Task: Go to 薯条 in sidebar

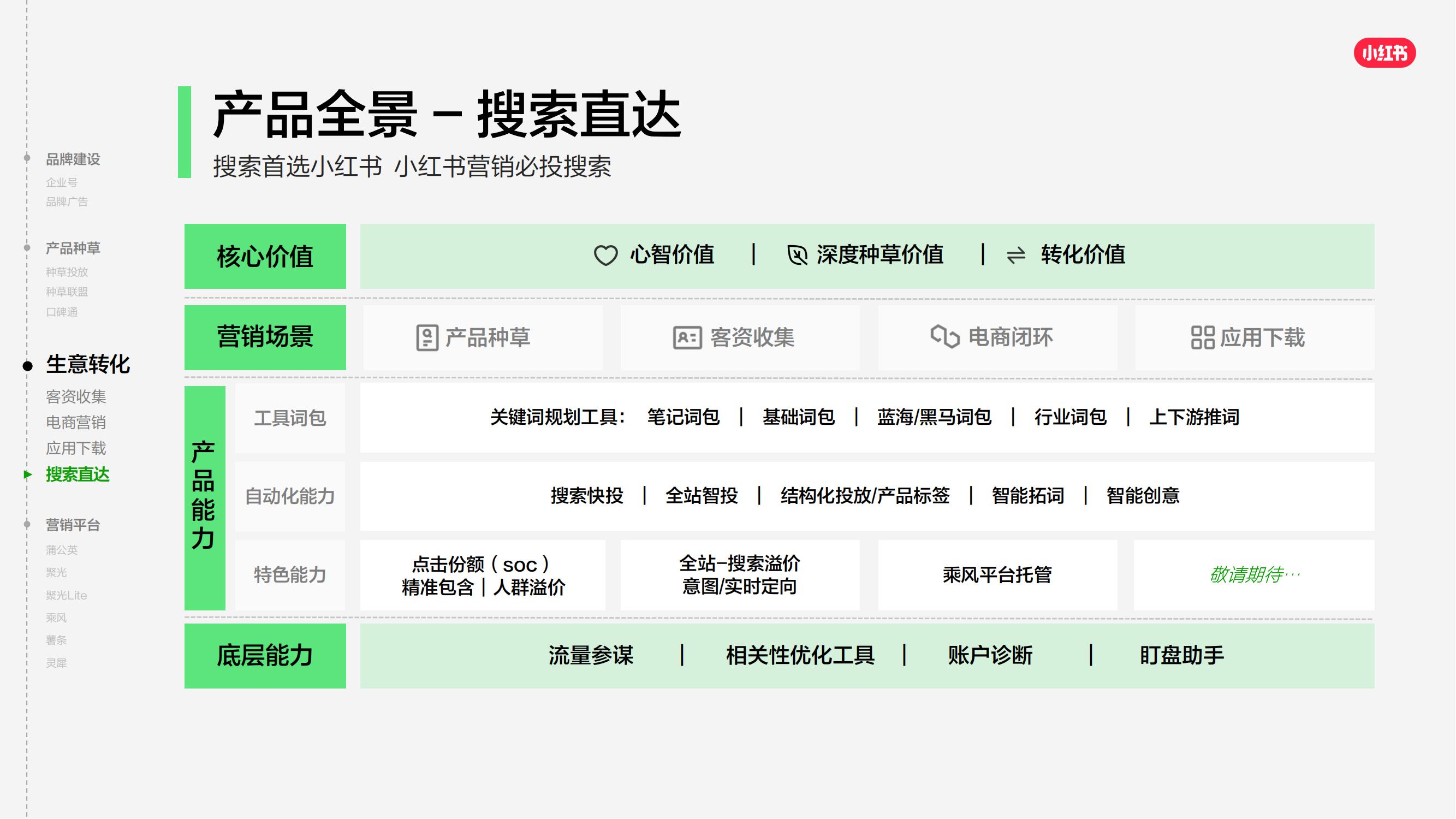Action: tap(56, 640)
